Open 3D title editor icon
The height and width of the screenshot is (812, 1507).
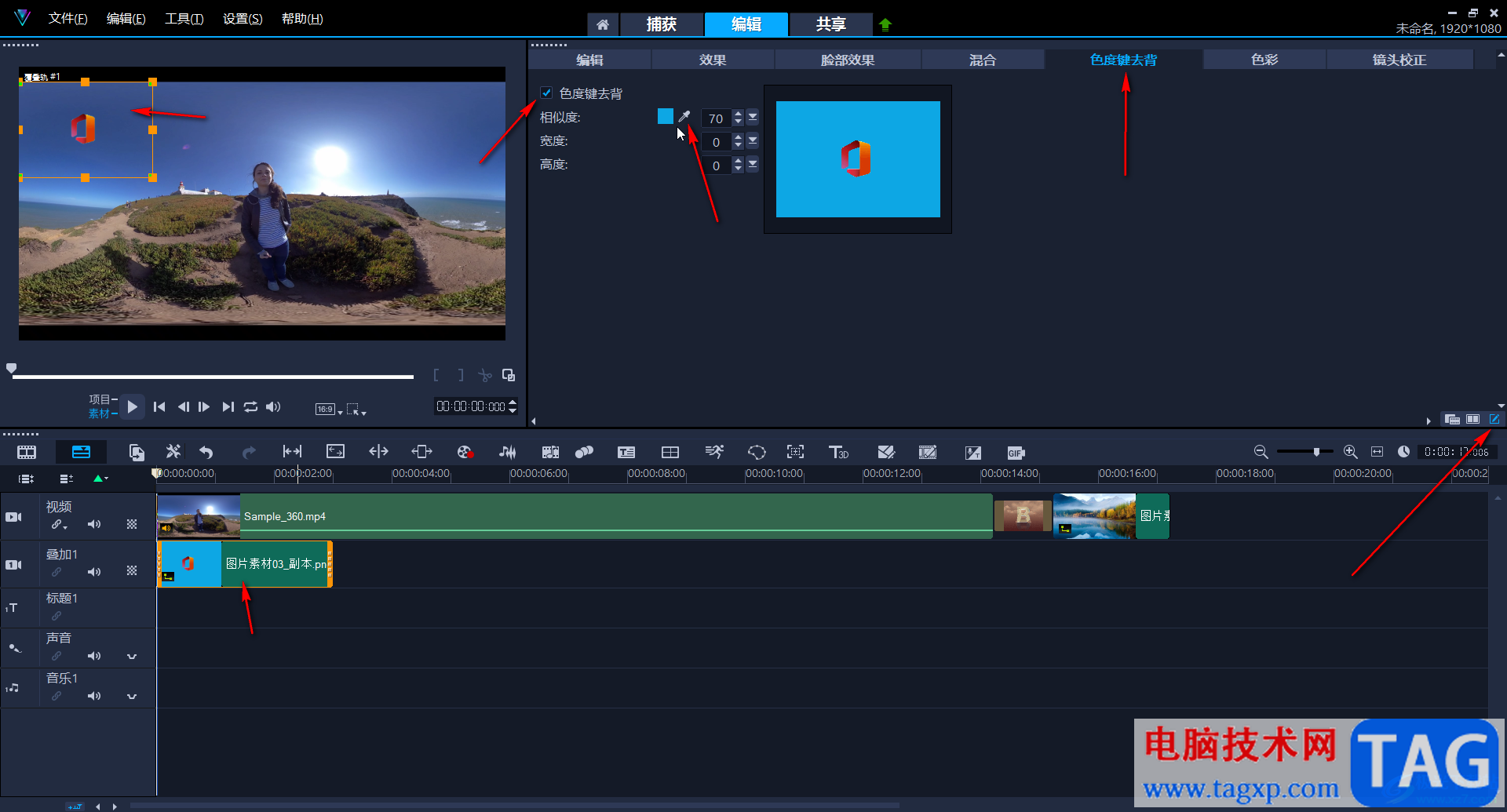click(838, 452)
